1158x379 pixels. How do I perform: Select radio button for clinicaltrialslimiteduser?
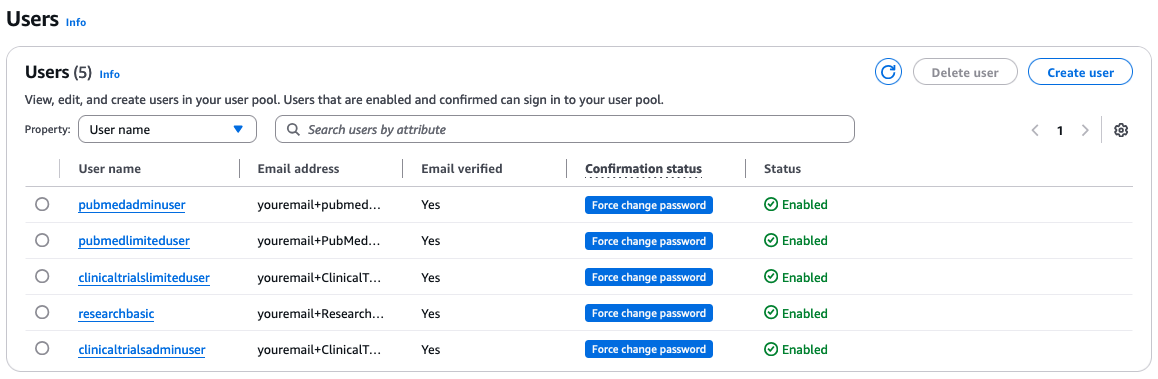coord(42,276)
